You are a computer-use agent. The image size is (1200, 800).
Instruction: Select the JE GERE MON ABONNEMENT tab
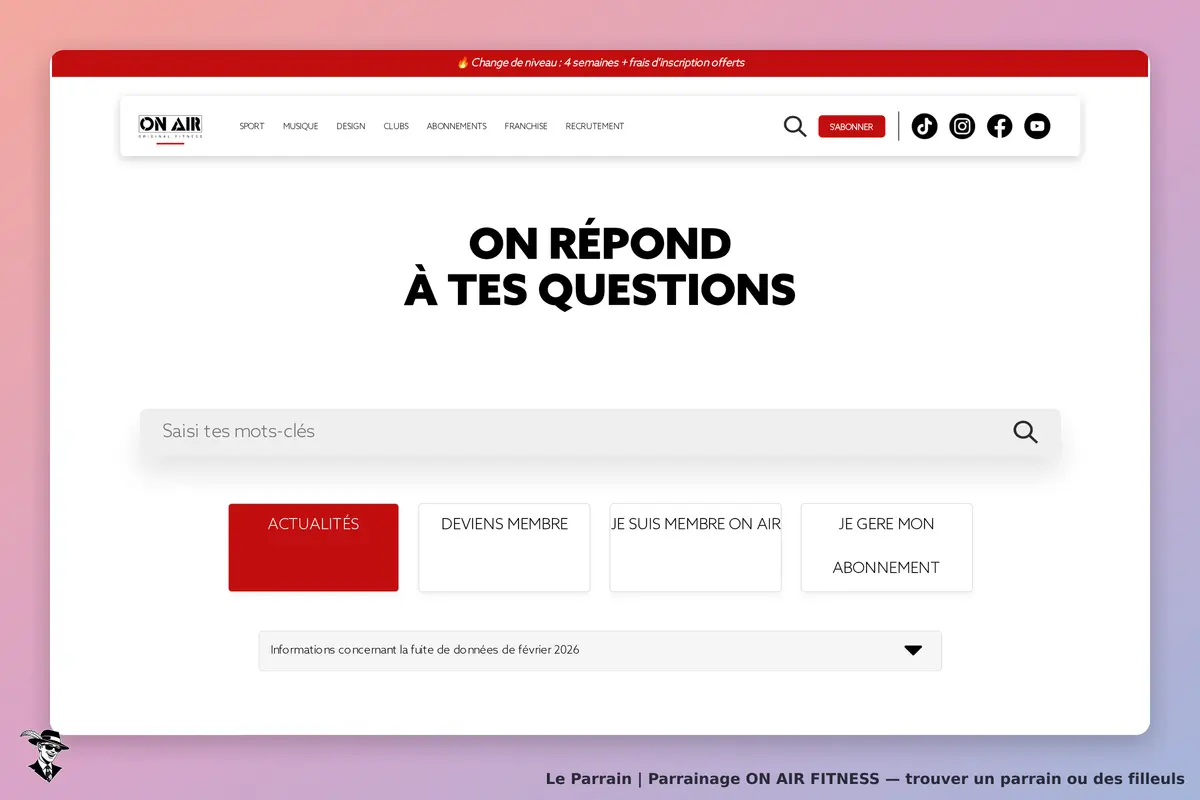(887, 547)
